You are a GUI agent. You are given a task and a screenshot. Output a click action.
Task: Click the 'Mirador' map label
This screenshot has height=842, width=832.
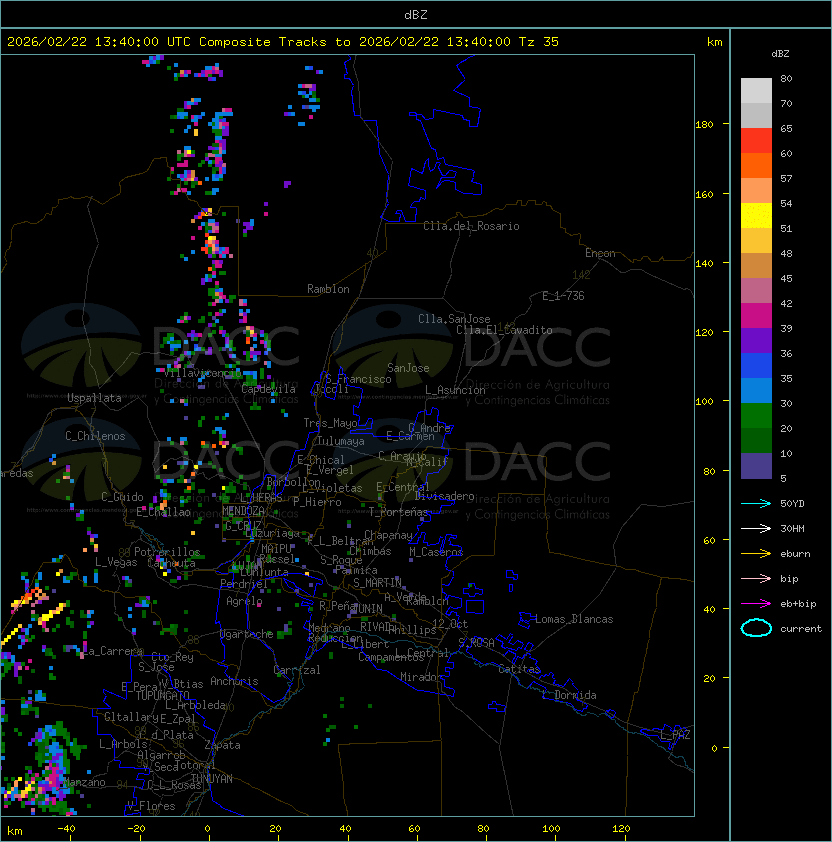(421, 677)
